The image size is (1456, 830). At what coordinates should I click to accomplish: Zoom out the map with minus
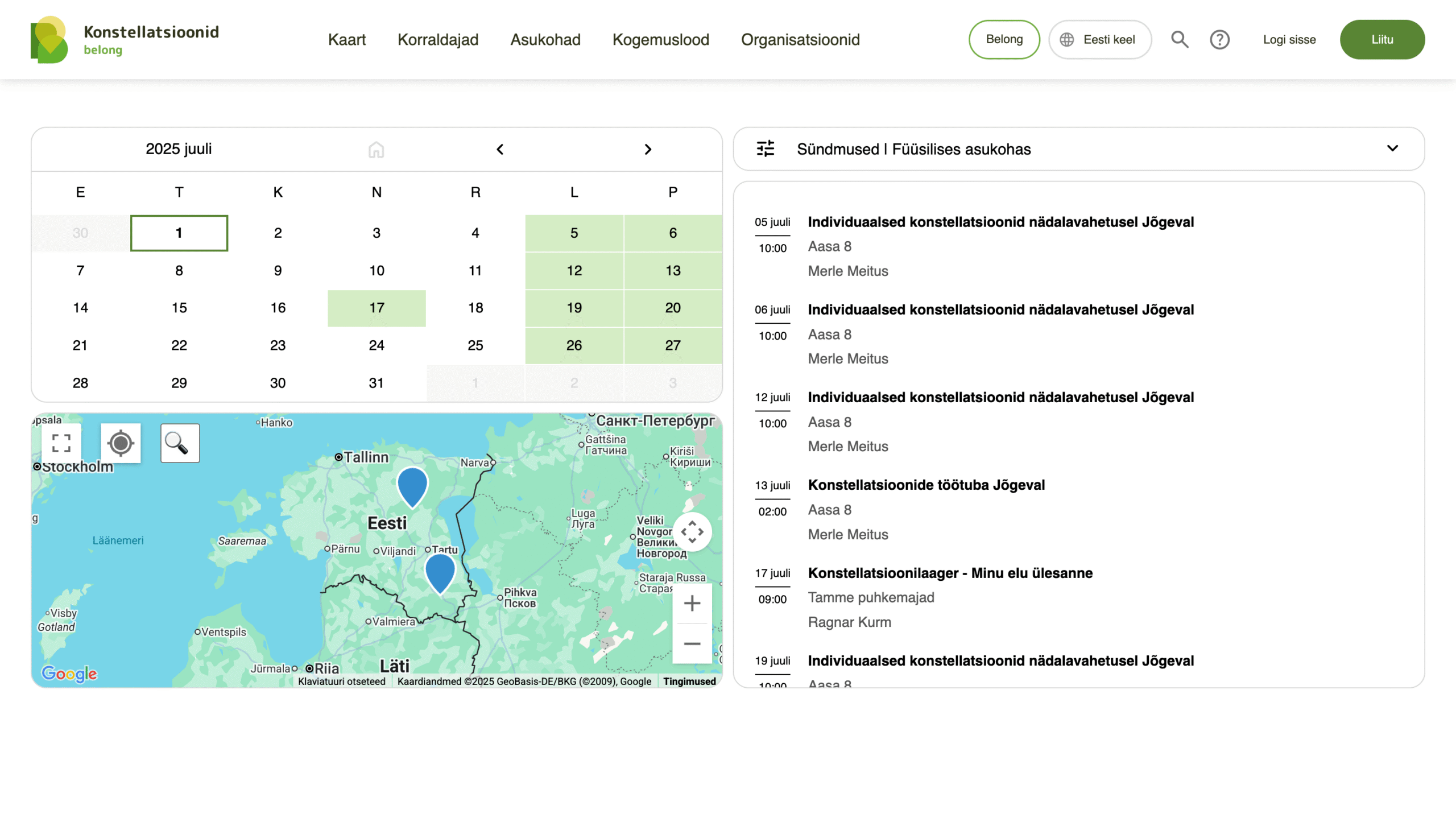point(692,643)
